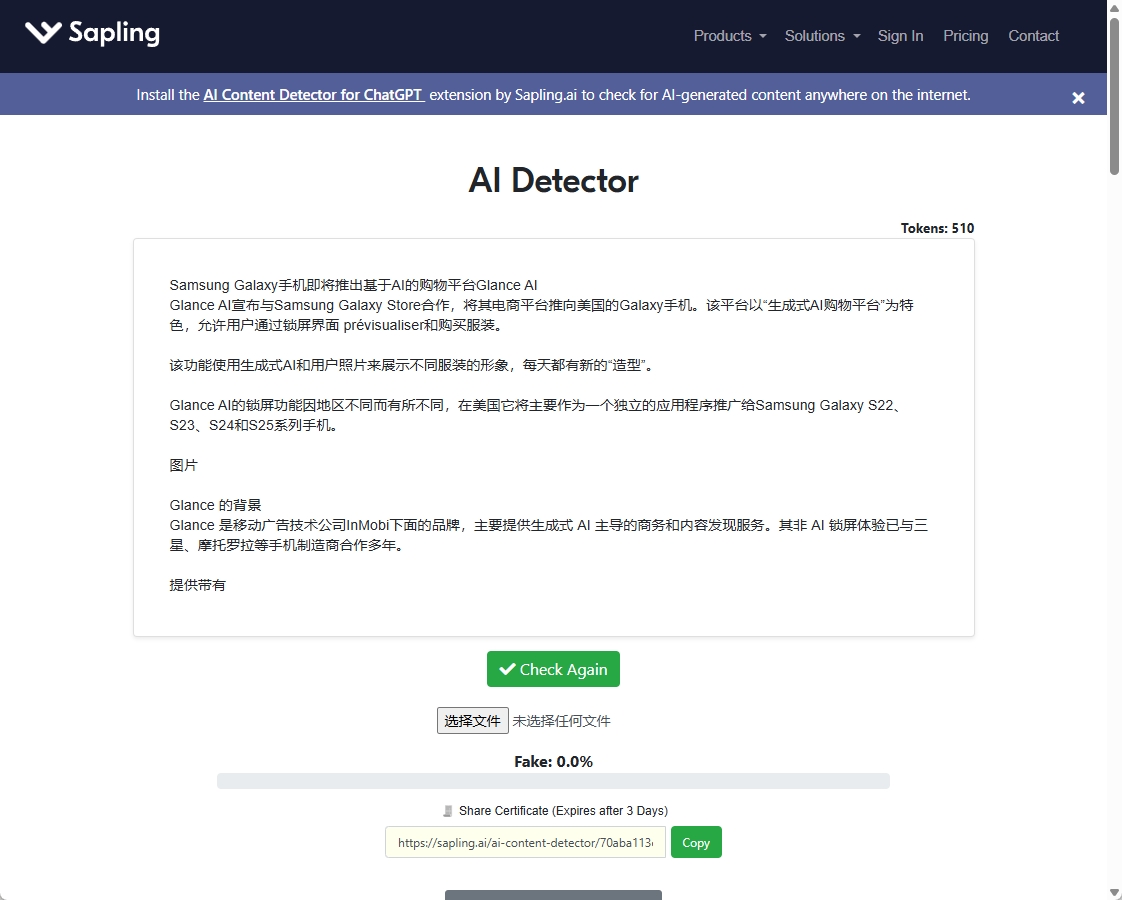The image size is (1122, 900).
Task: Open the Products dropdown menu
Action: click(730, 36)
